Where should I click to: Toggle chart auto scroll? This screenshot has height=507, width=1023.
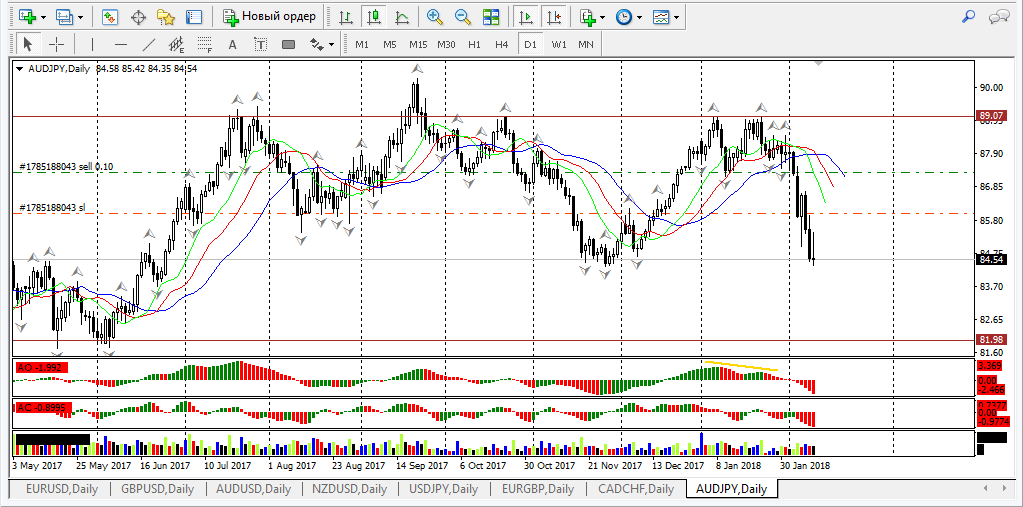pos(525,16)
